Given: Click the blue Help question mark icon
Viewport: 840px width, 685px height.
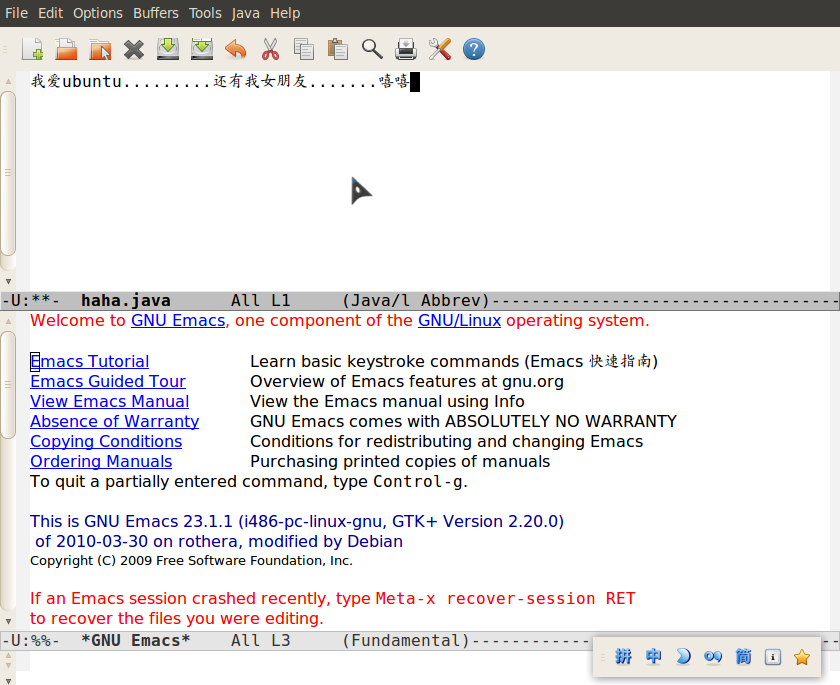Looking at the screenshot, I should tap(474, 49).
